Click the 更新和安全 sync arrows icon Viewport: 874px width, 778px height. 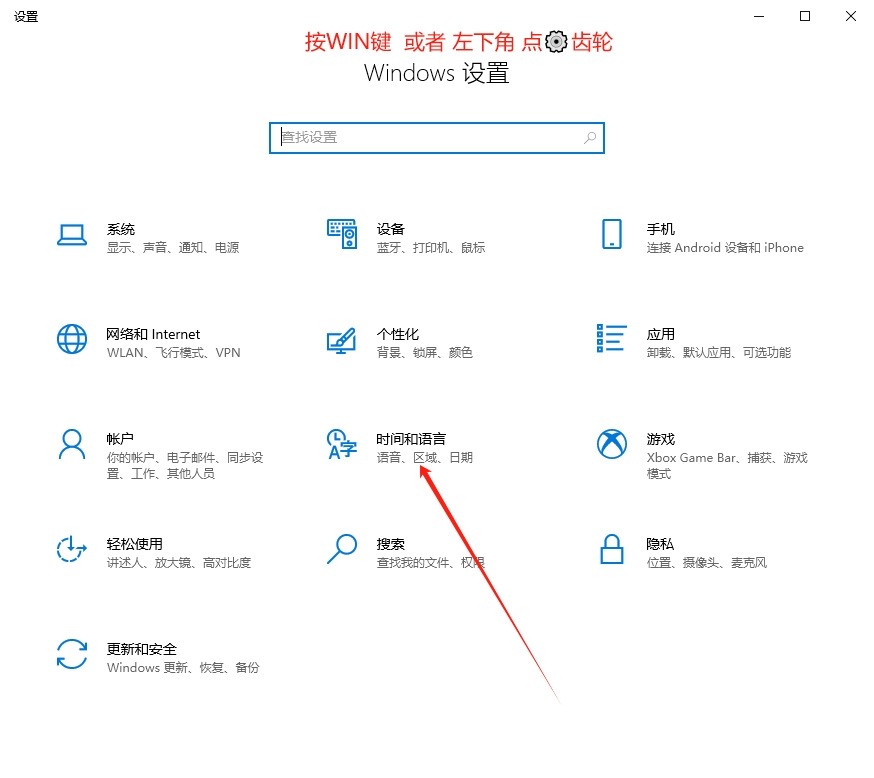tap(72, 654)
